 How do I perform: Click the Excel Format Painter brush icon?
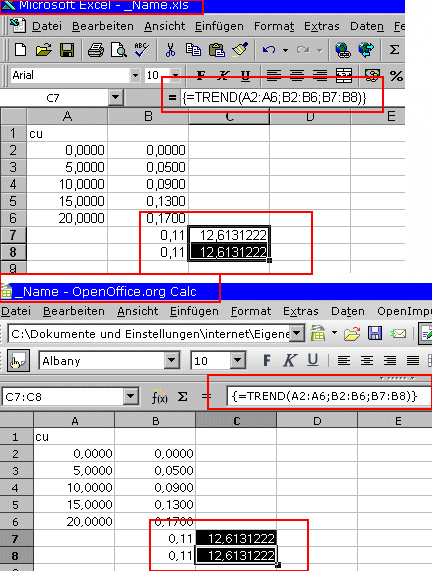pos(240,50)
